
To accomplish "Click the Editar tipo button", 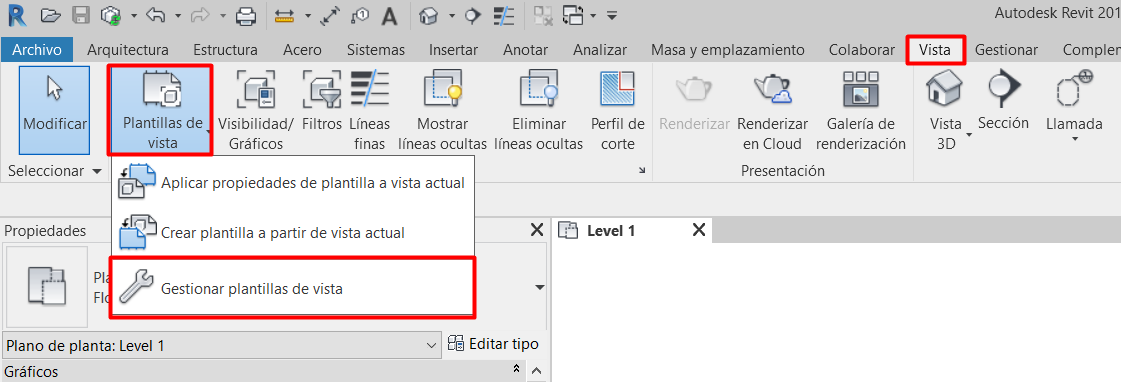I will (493, 344).
